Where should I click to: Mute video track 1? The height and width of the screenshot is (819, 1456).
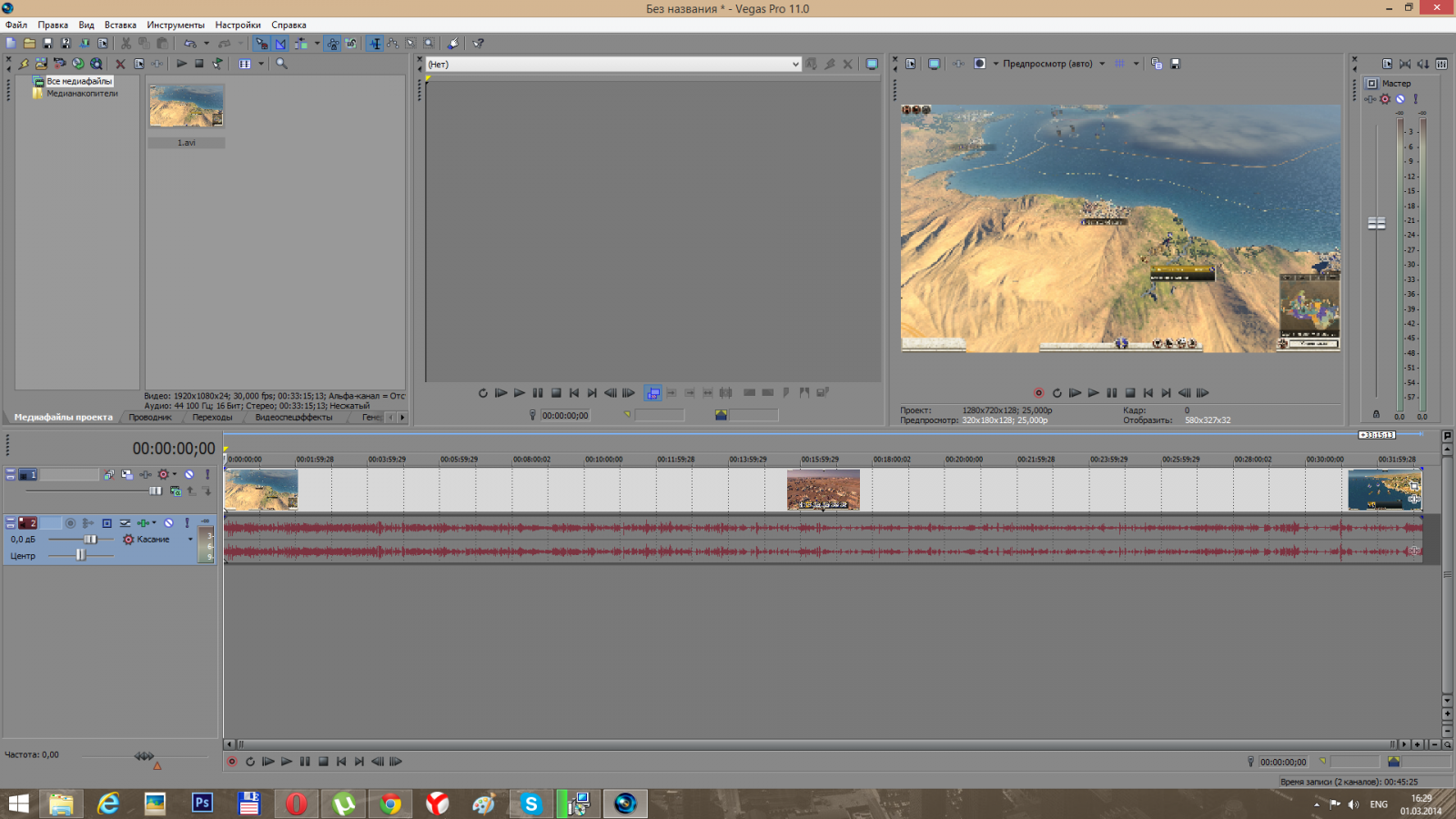pos(188,474)
